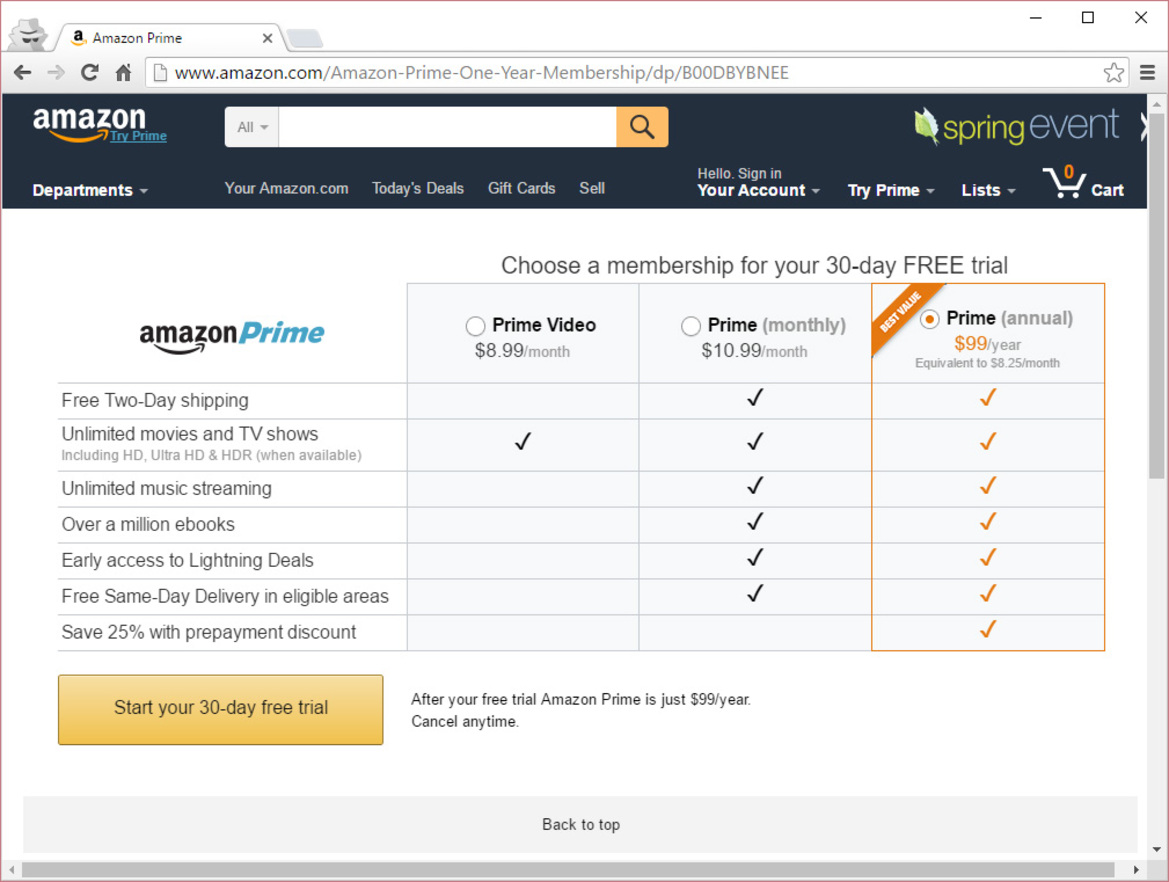The width and height of the screenshot is (1169, 882).
Task: Click the '$99/year' price
Action: coord(987,344)
